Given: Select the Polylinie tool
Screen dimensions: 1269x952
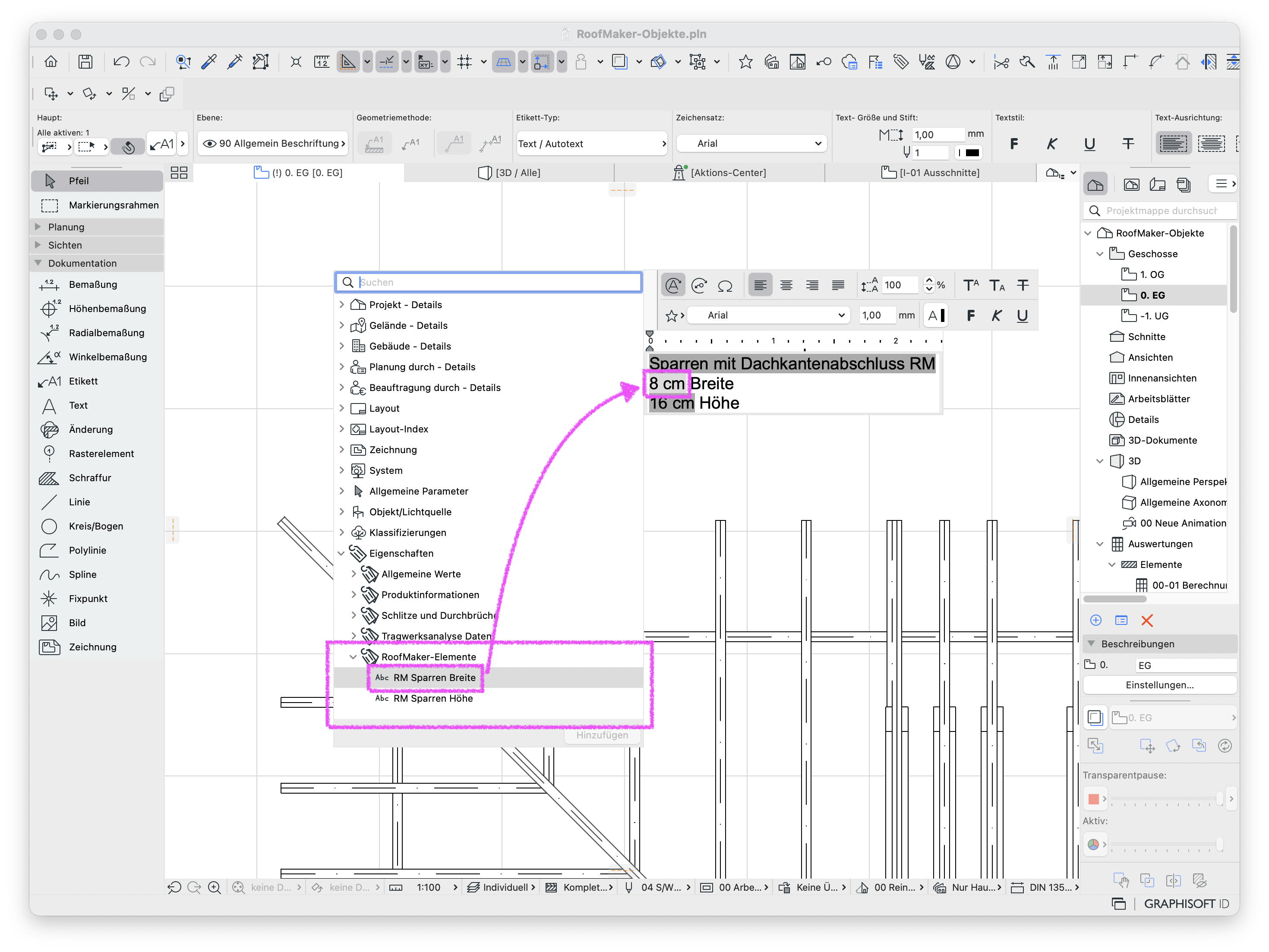Looking at the screenshot, I should click(97, 550).
